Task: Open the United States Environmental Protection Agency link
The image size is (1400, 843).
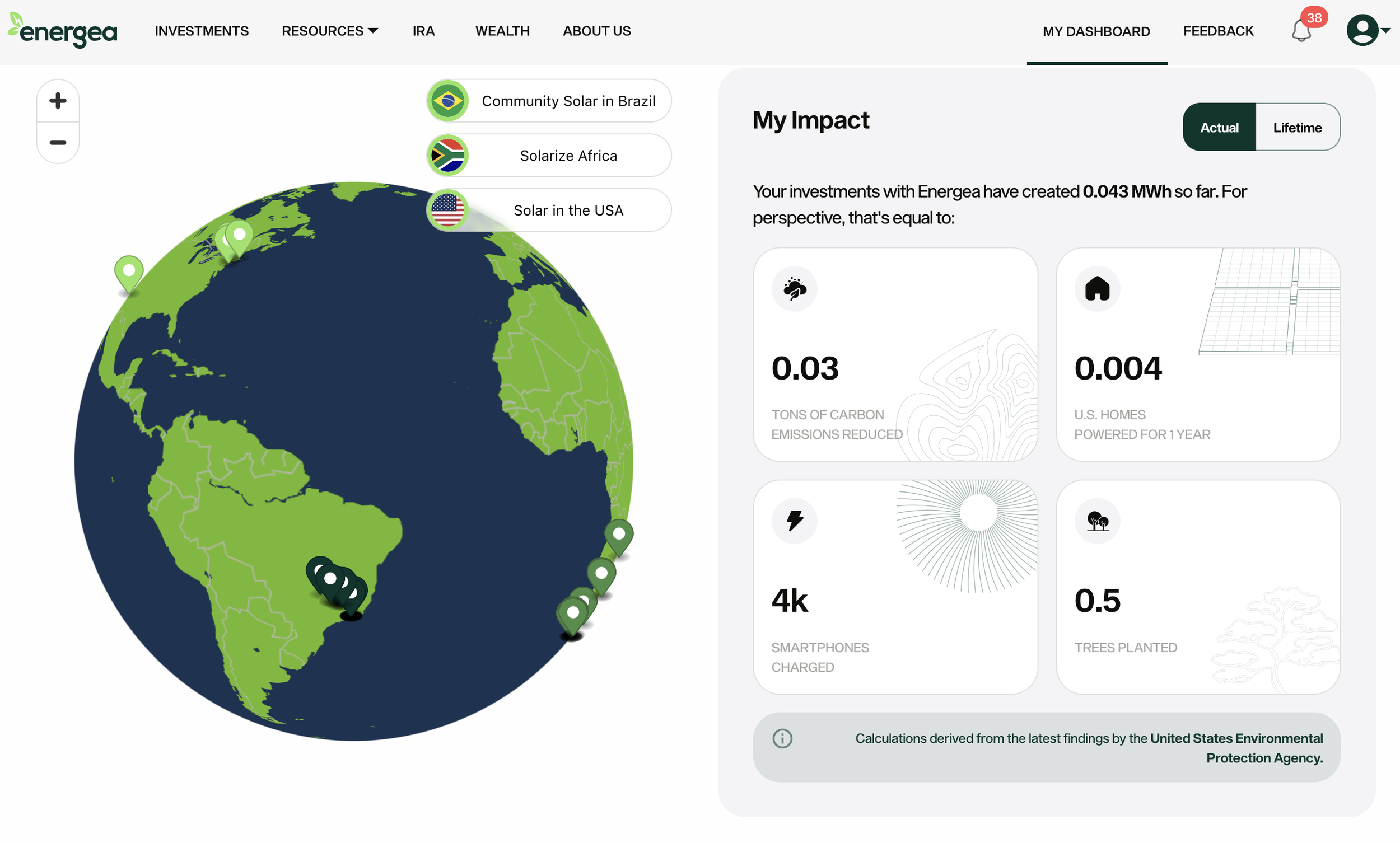Action: tap(1236, 738)
